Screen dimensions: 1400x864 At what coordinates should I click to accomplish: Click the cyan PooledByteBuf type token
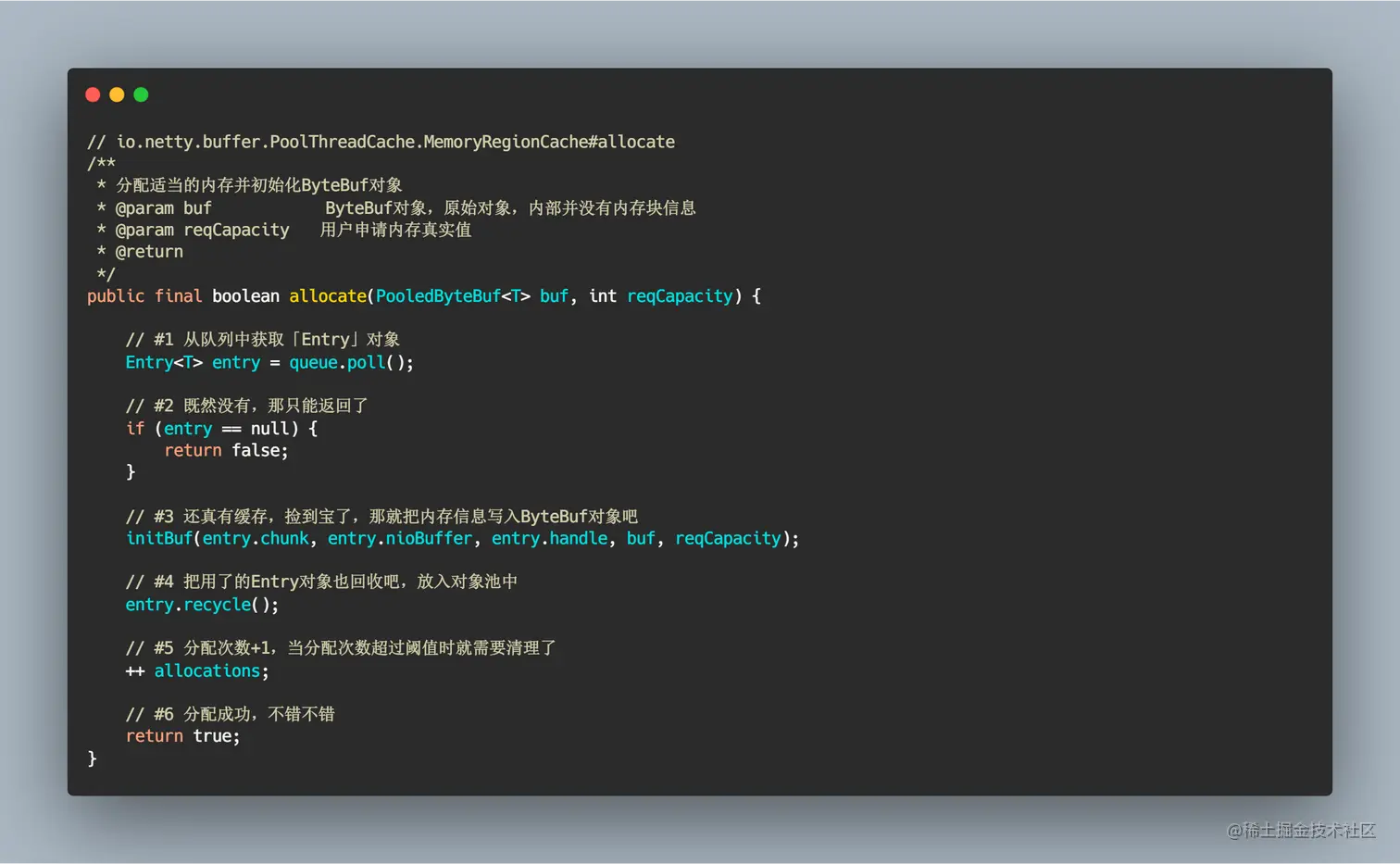(x=438, y=295)
